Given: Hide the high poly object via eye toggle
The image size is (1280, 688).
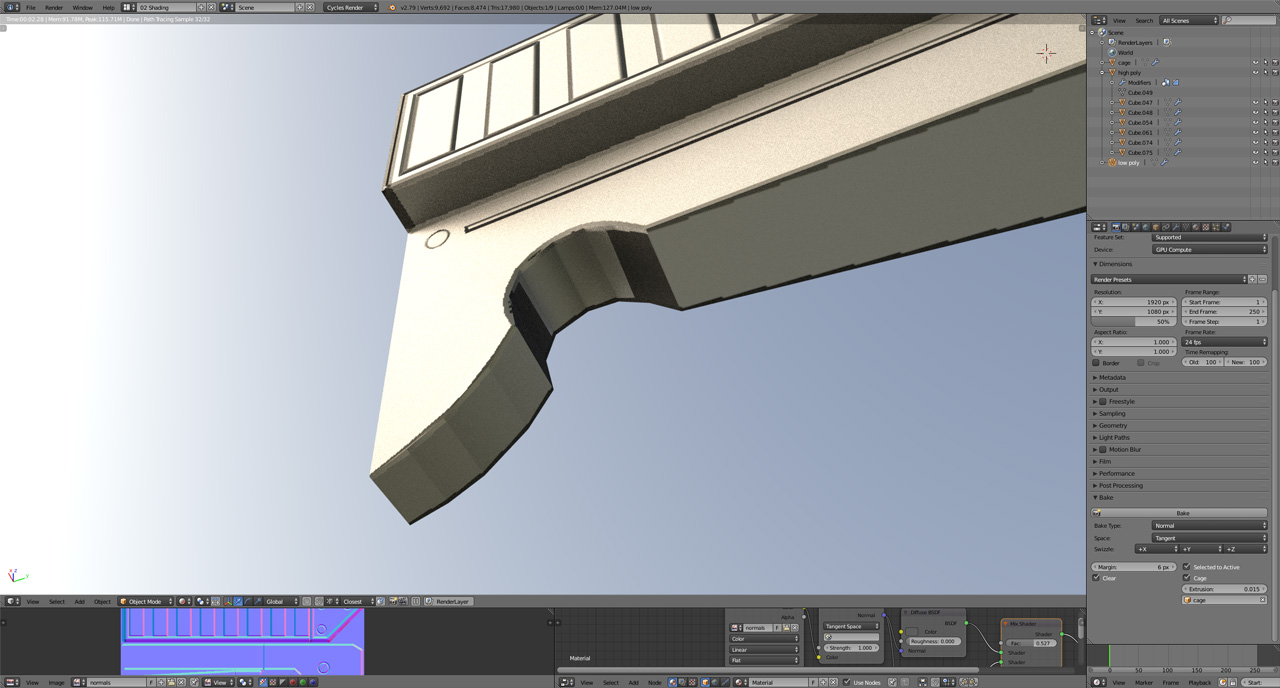Looking at the screenshot, I should pos(1255,72).
